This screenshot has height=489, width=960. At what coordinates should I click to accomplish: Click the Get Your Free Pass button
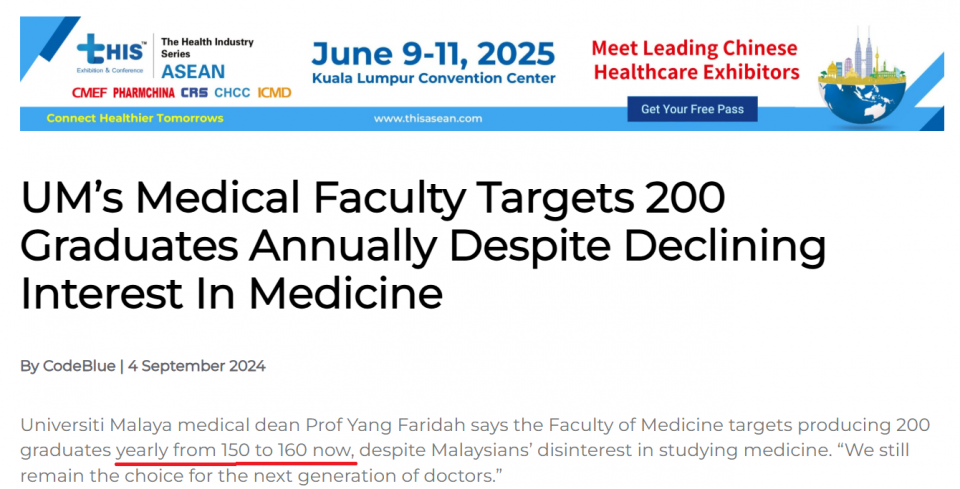pos(692,109)
